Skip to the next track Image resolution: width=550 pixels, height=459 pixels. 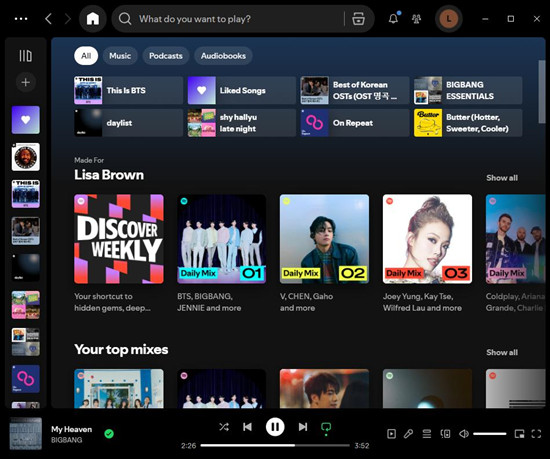click(303, 427)
